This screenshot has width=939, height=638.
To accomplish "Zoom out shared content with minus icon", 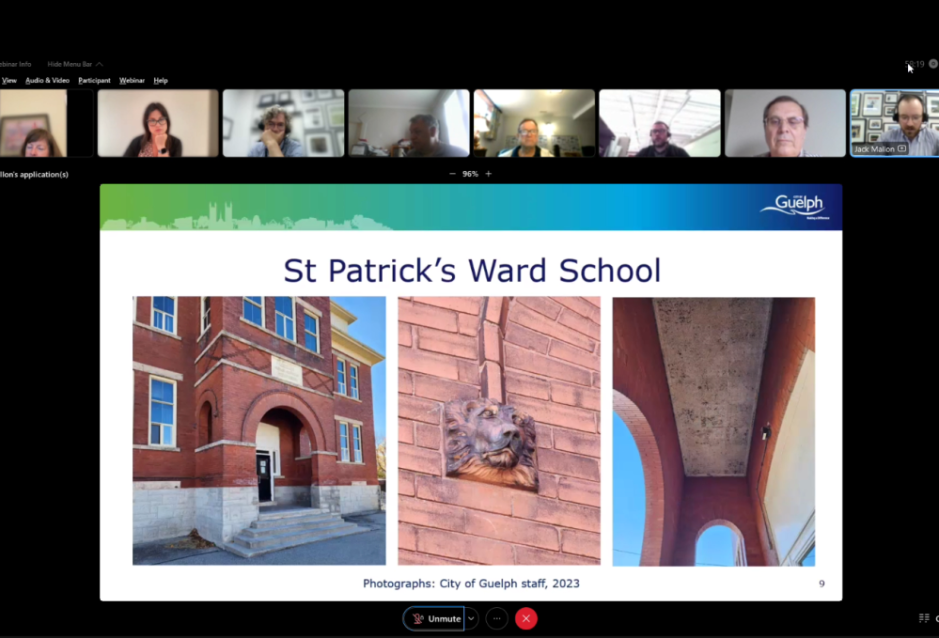I will (452, 174).
